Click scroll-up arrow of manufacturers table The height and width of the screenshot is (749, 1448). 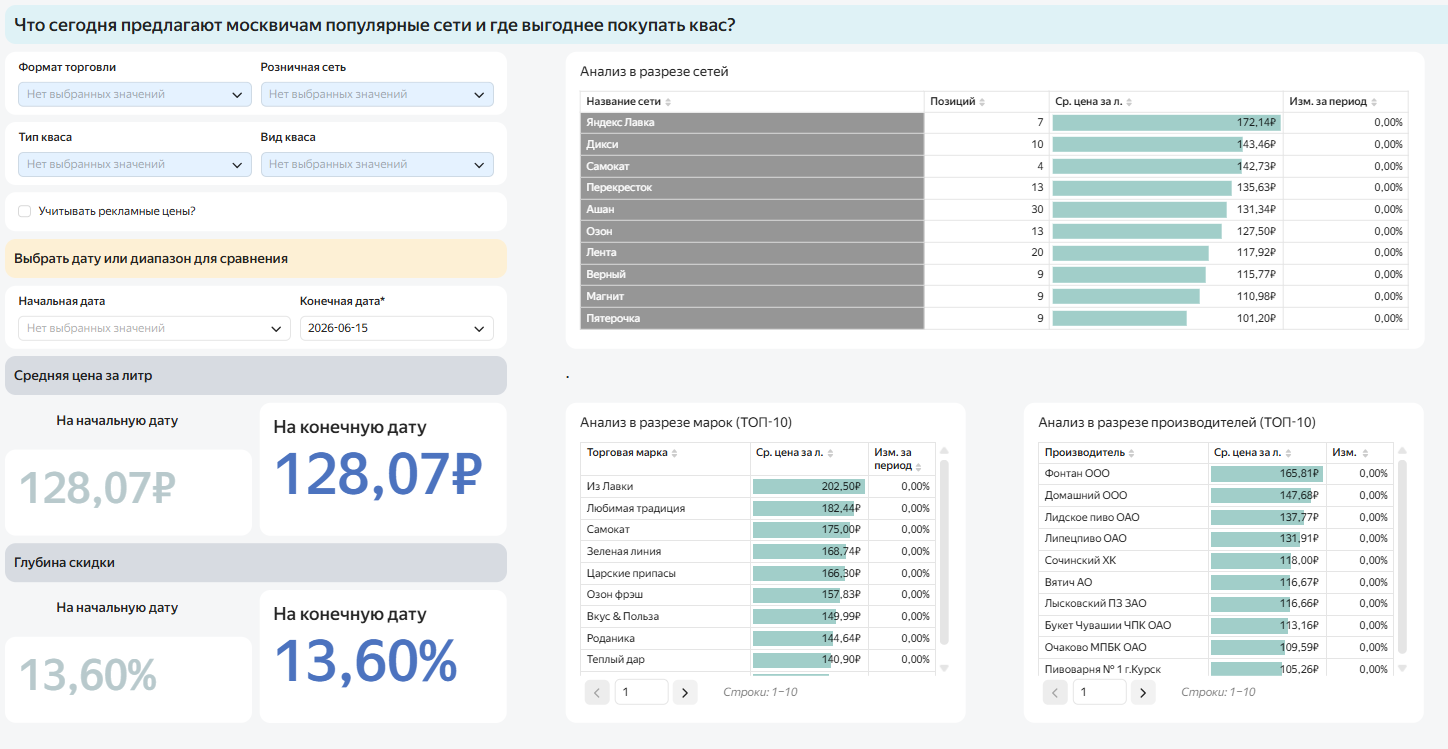pos(1402,450)
